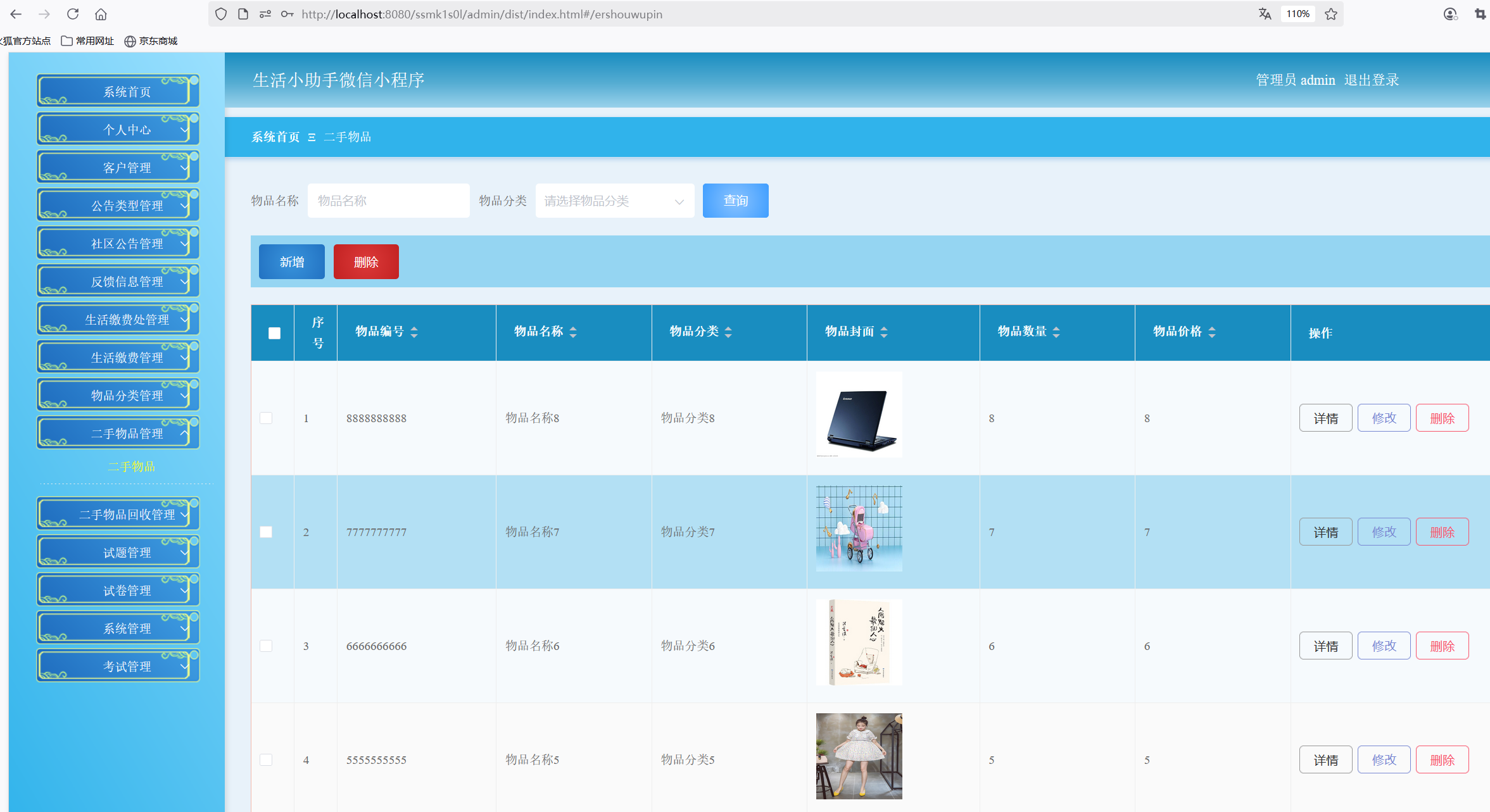Click the blue 新增 button
The width and height of the screenshot is (1490, 812).
tap(291, 262)
